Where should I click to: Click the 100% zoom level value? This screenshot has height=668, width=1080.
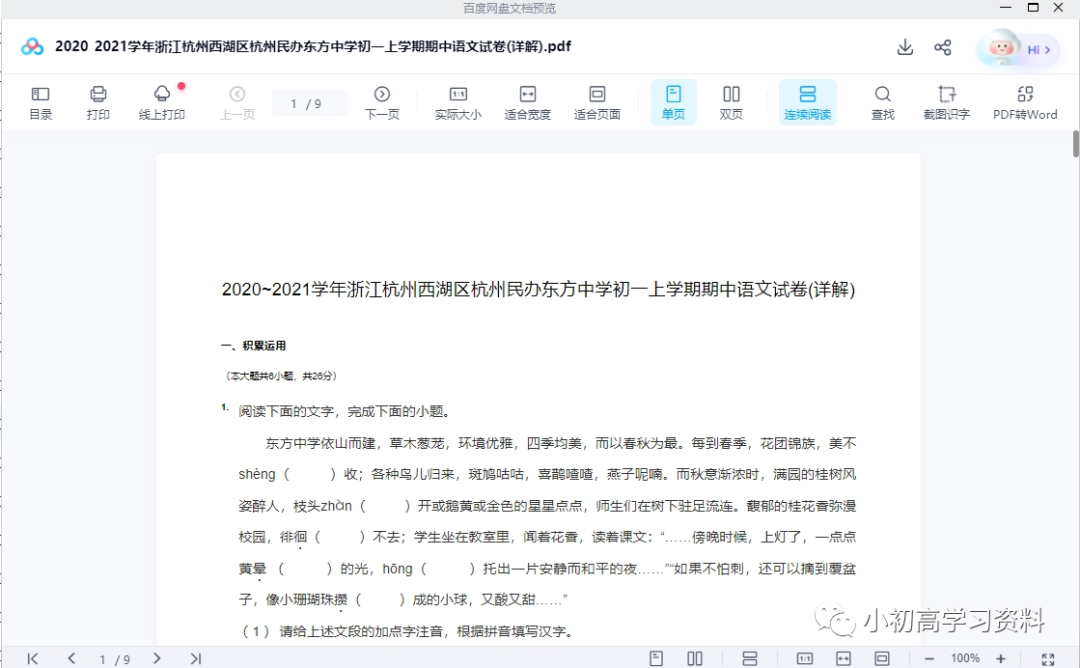[x=965, y=658]
